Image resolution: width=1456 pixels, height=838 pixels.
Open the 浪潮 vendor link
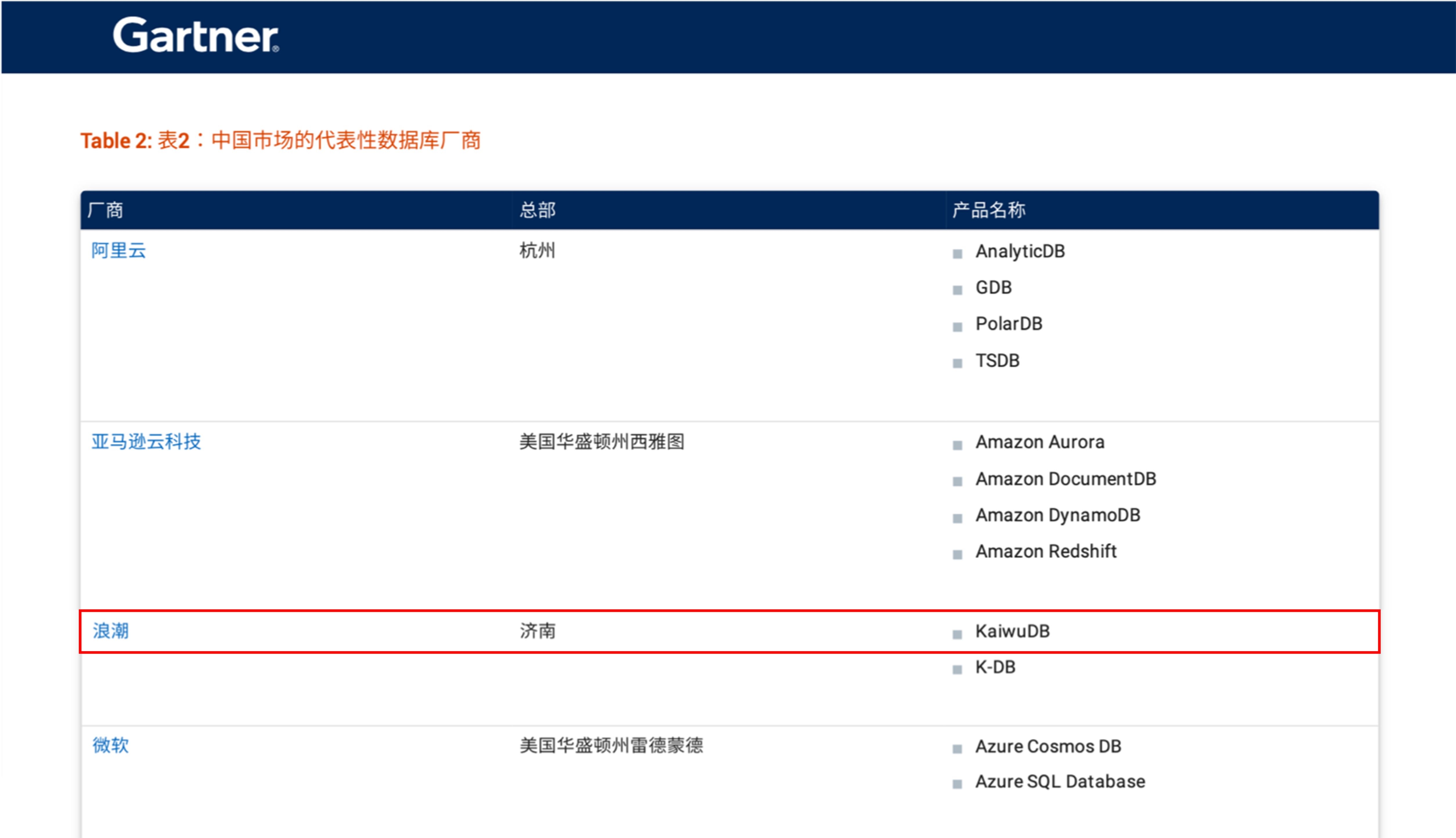coord(111,631)
